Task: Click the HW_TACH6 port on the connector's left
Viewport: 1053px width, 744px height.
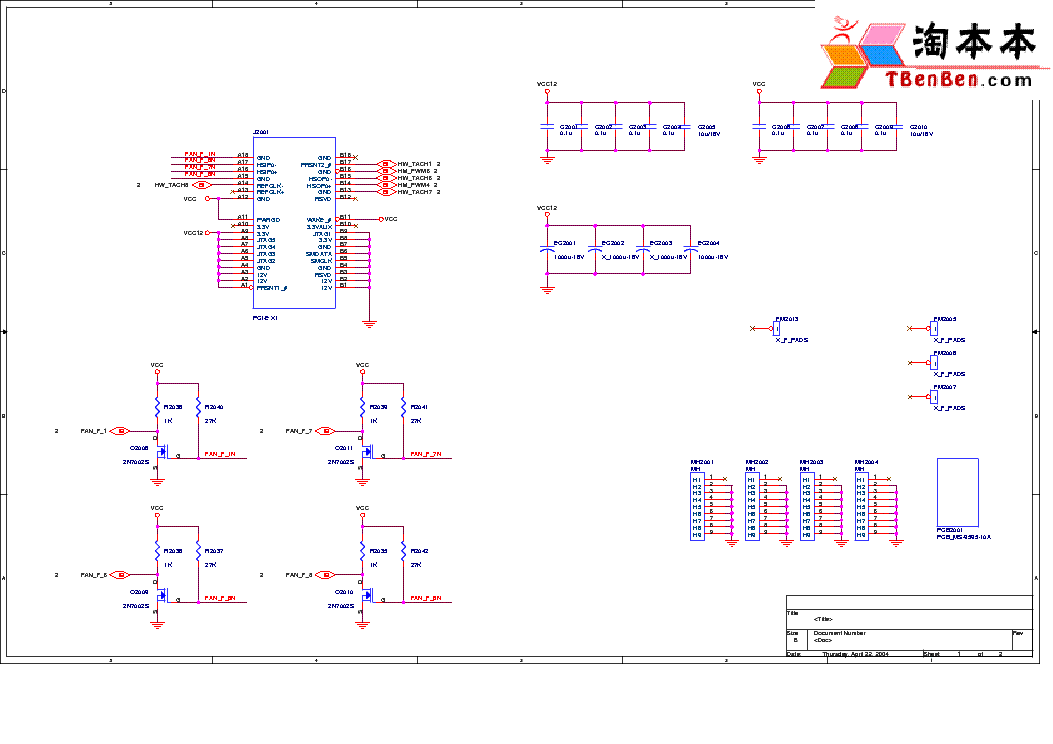Action: pos(201,185)
